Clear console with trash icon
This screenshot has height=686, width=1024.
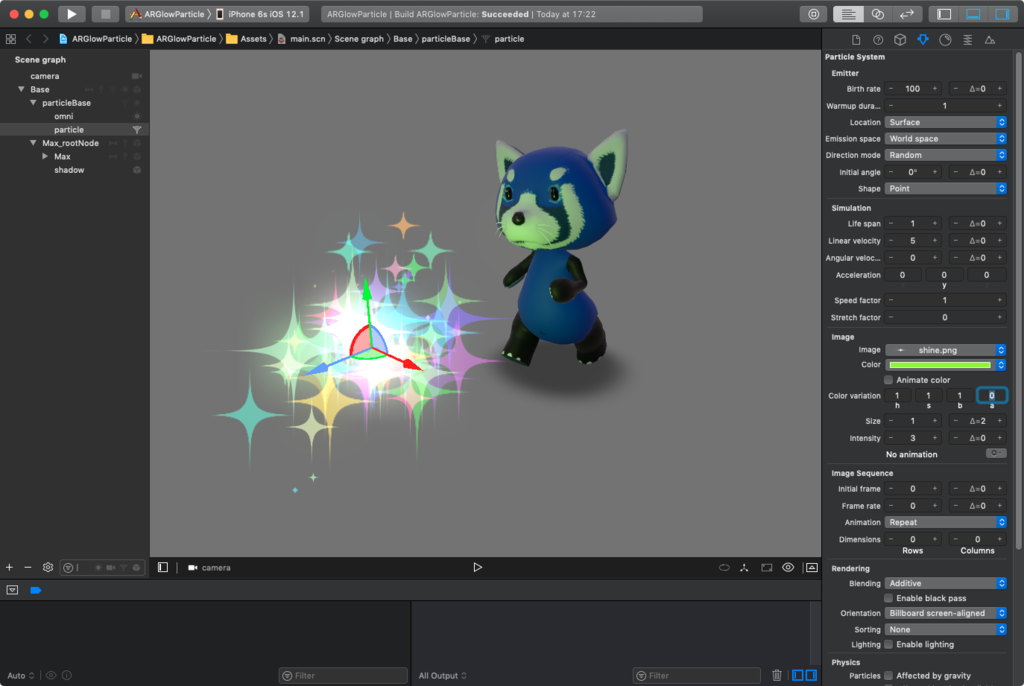pyautogui.click(x=776, y=676)
